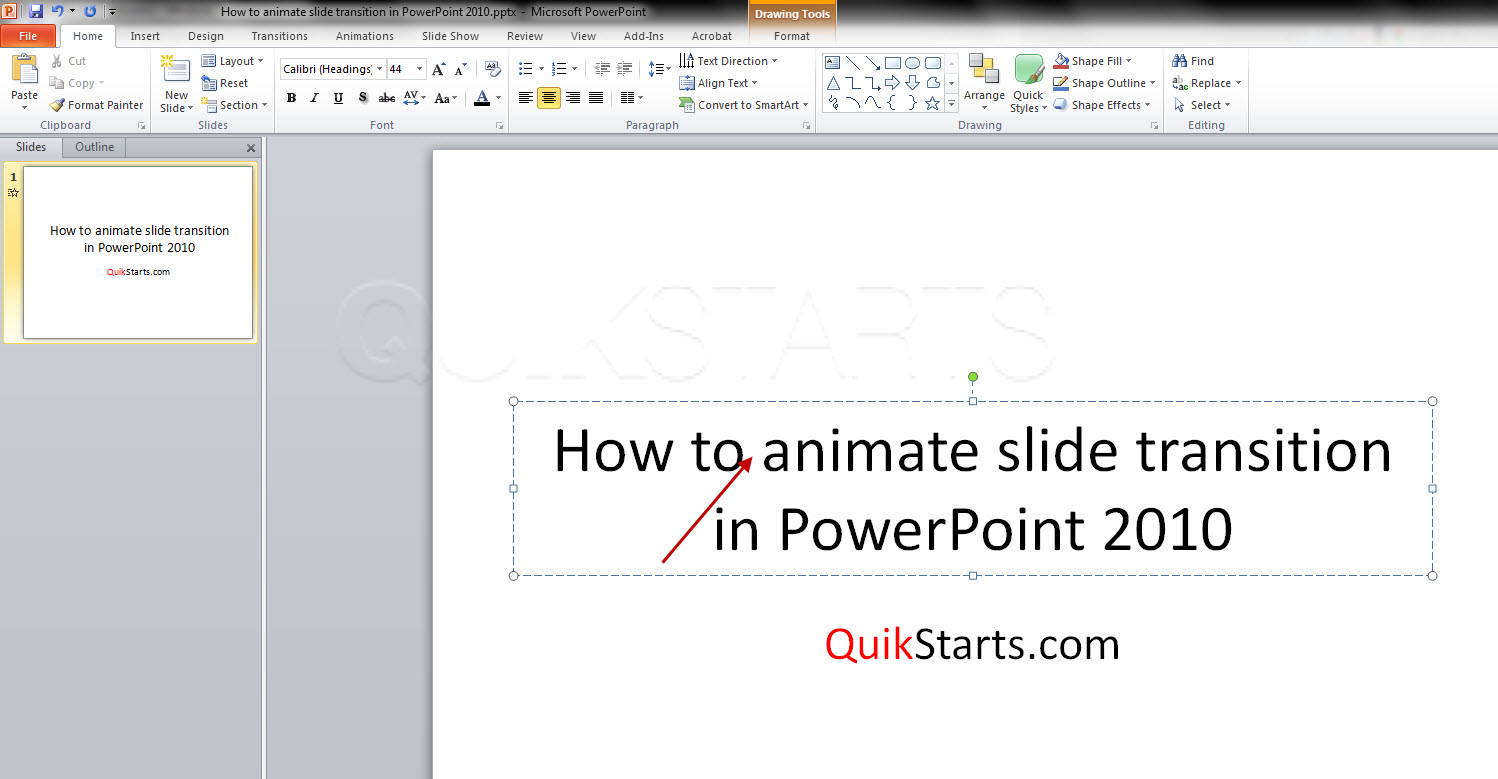The image size is (1498, 779).
Task: Open the Line Spacing menu
Action: point(659,69)
